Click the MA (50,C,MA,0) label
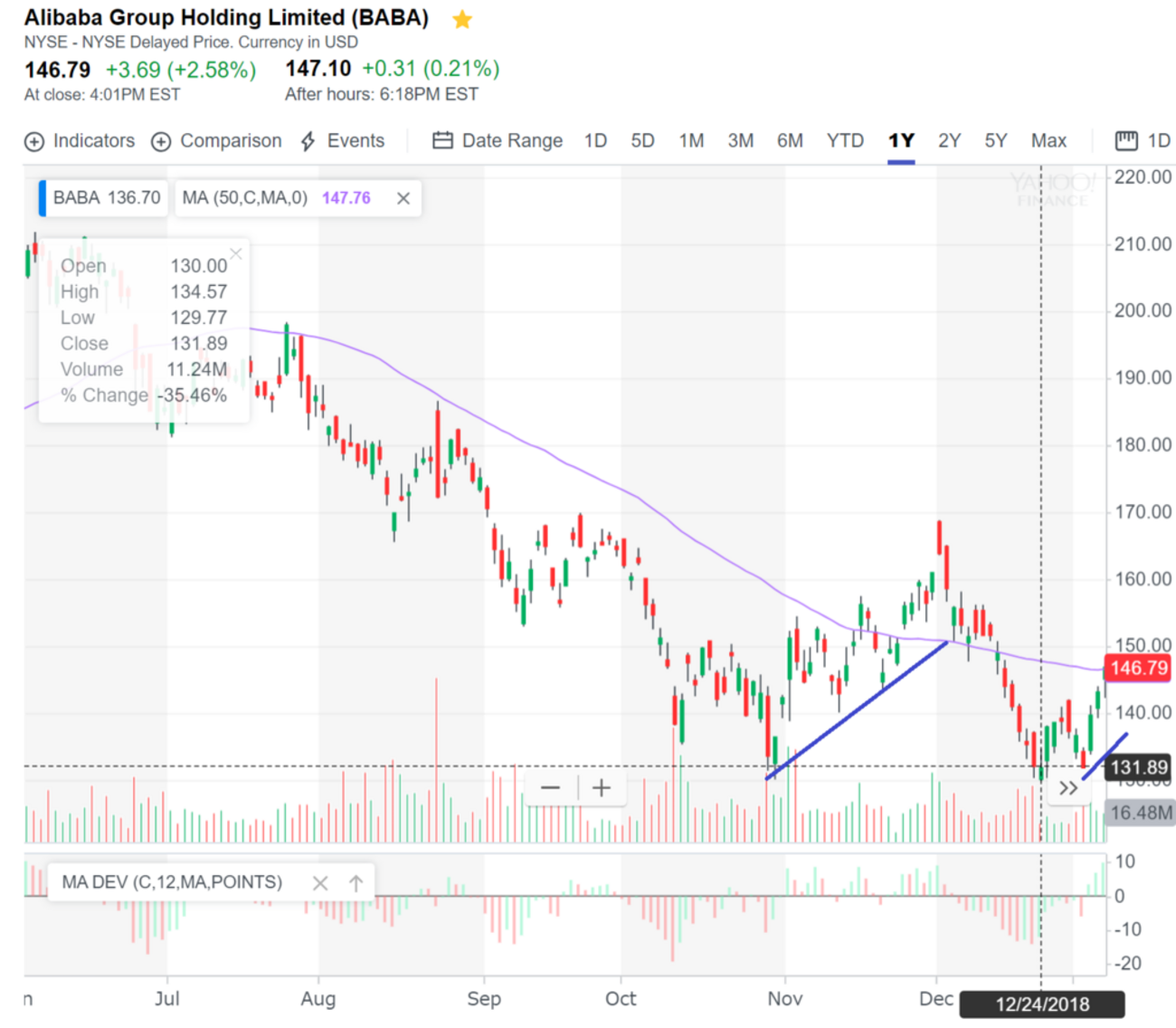The height and width of the screenshot is (1028, 1176). click(245, 198)
